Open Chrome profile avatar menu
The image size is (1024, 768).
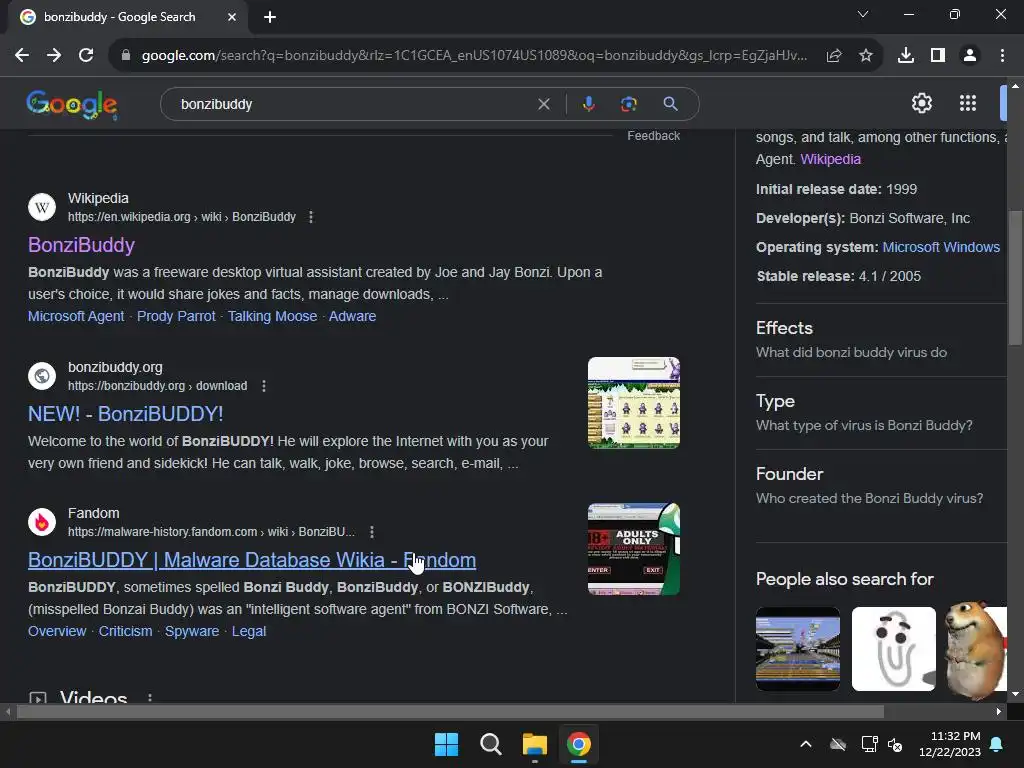pos(970,56)
